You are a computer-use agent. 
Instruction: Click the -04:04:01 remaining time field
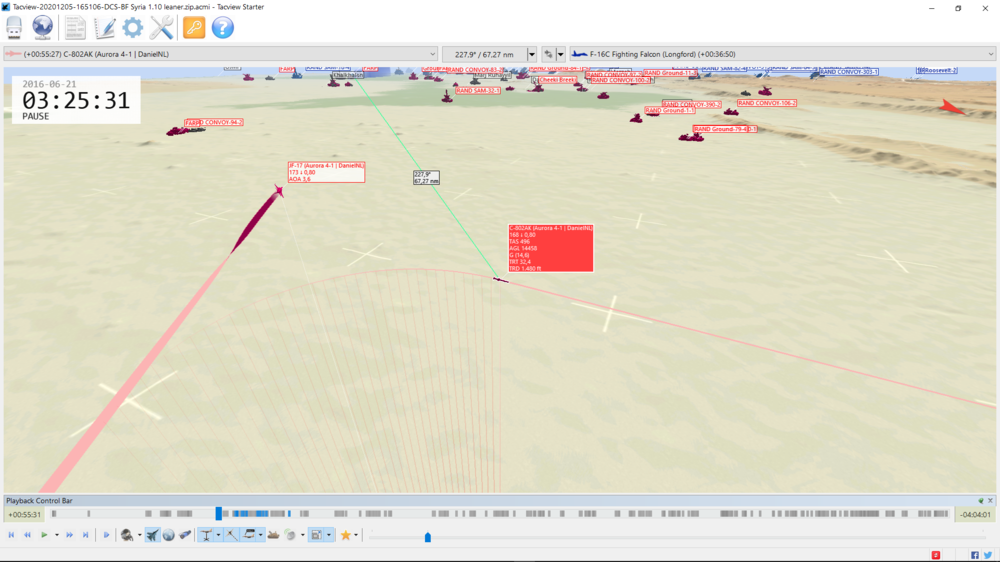click(x=975, y=514)
